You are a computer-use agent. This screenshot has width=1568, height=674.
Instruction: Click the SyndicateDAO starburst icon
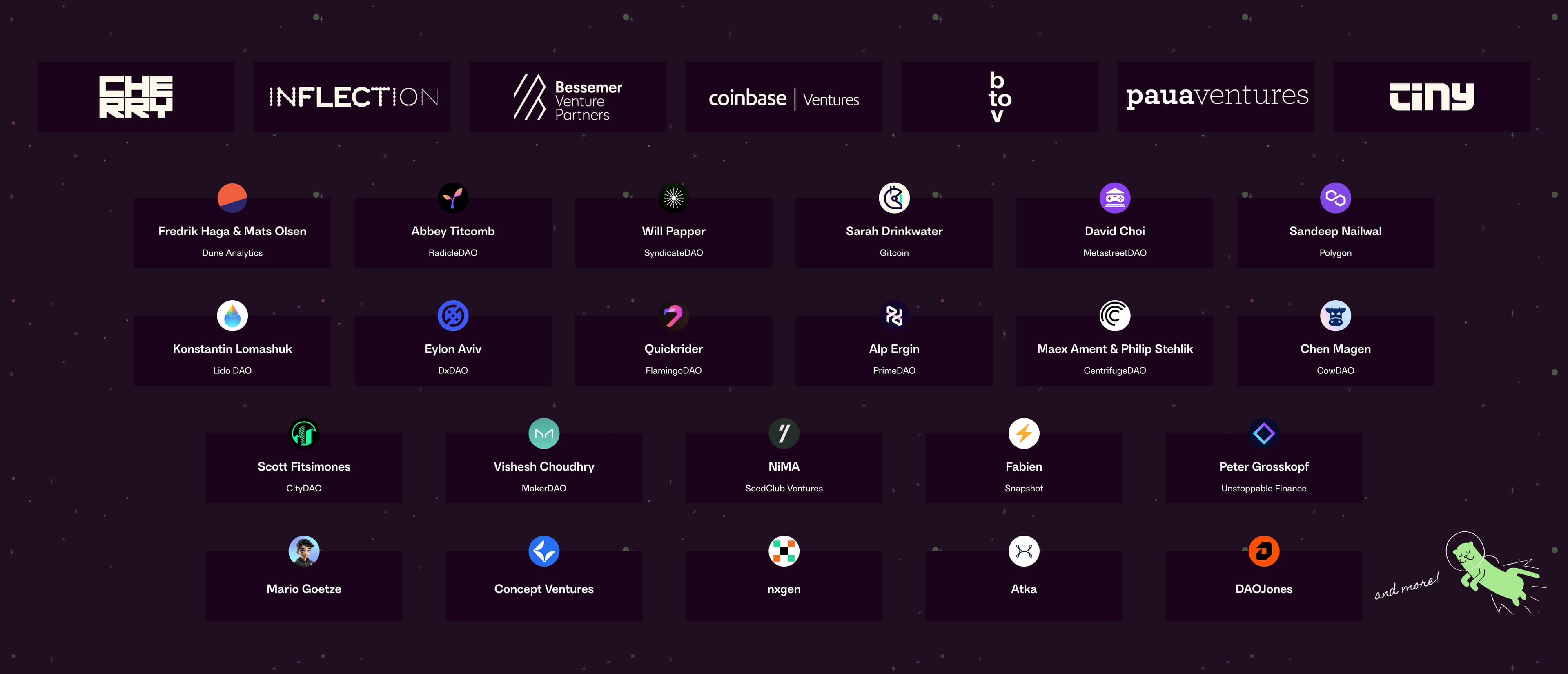(674, 198)
